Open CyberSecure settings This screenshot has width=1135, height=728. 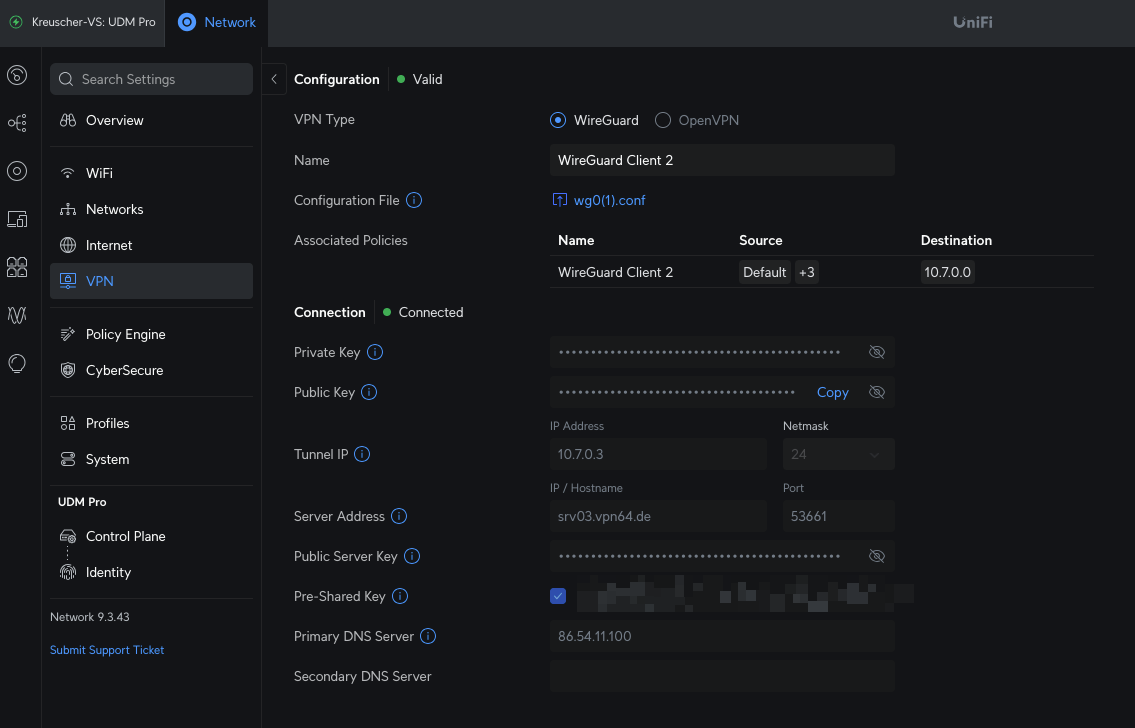coord(151,371)
